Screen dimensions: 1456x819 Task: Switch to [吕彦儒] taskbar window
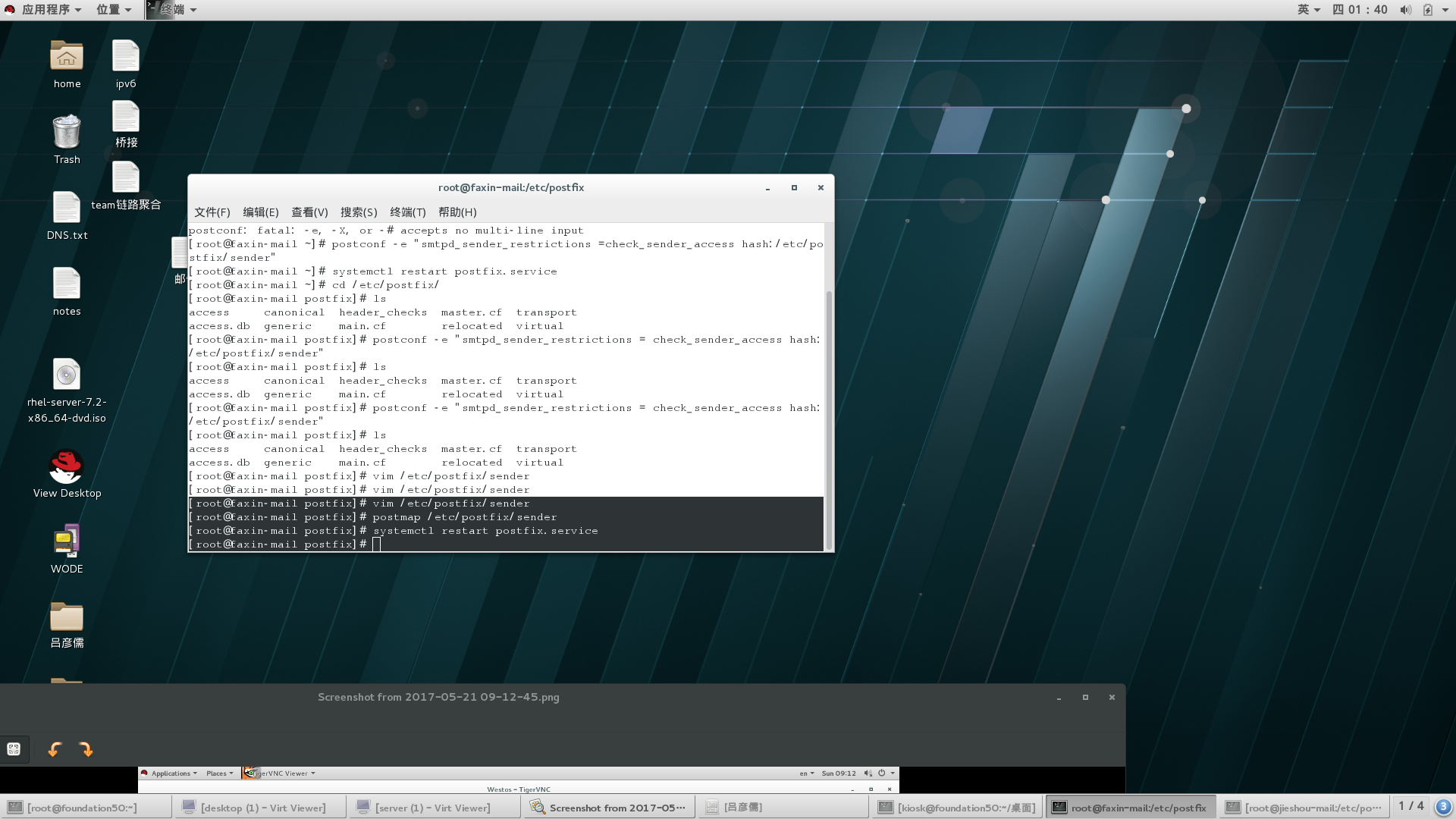pyautogui.click(x=782, y=808)
